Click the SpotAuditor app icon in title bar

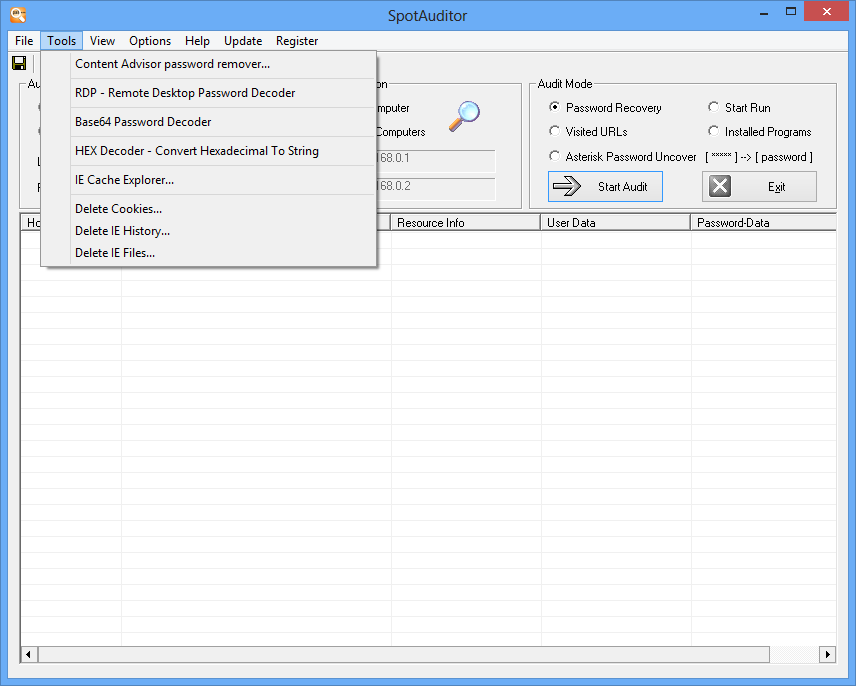(18, 15)
